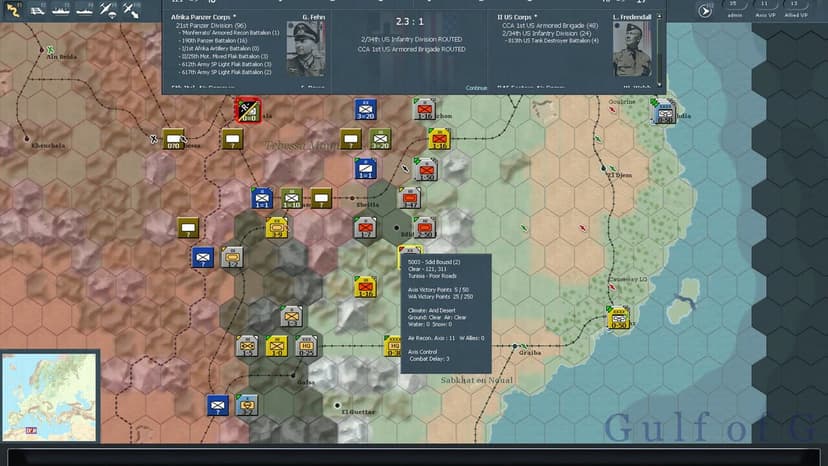Image resolution: width=828 pixels, height=466 pixels.
Task: Click Continue in the battle report
Action: pyautogui.click(x=476, y=88)
